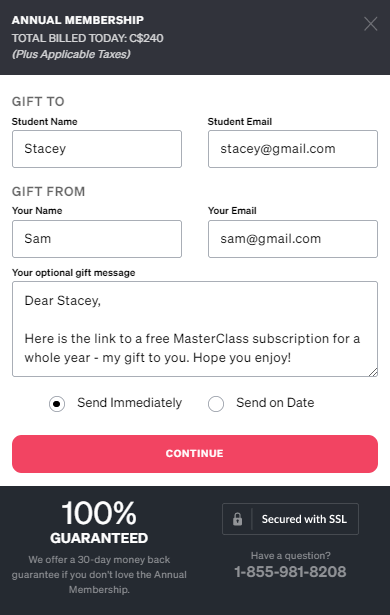Close the Annual Membership dialog
This screenshot has width=390, height=615.
click(370, 24)
